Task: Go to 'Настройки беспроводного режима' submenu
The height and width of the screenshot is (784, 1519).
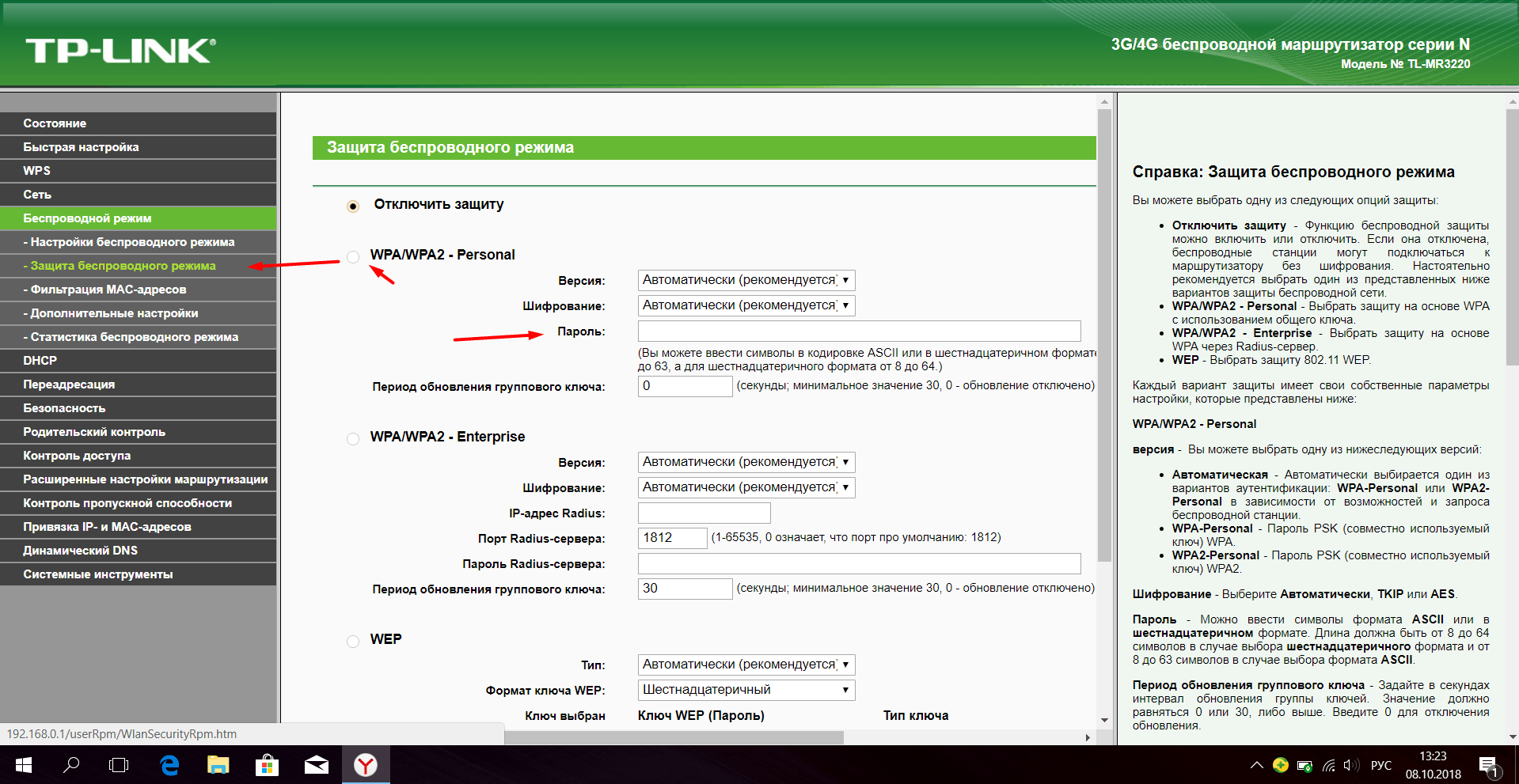Action: pyautogui.click(x=139, y=242)
